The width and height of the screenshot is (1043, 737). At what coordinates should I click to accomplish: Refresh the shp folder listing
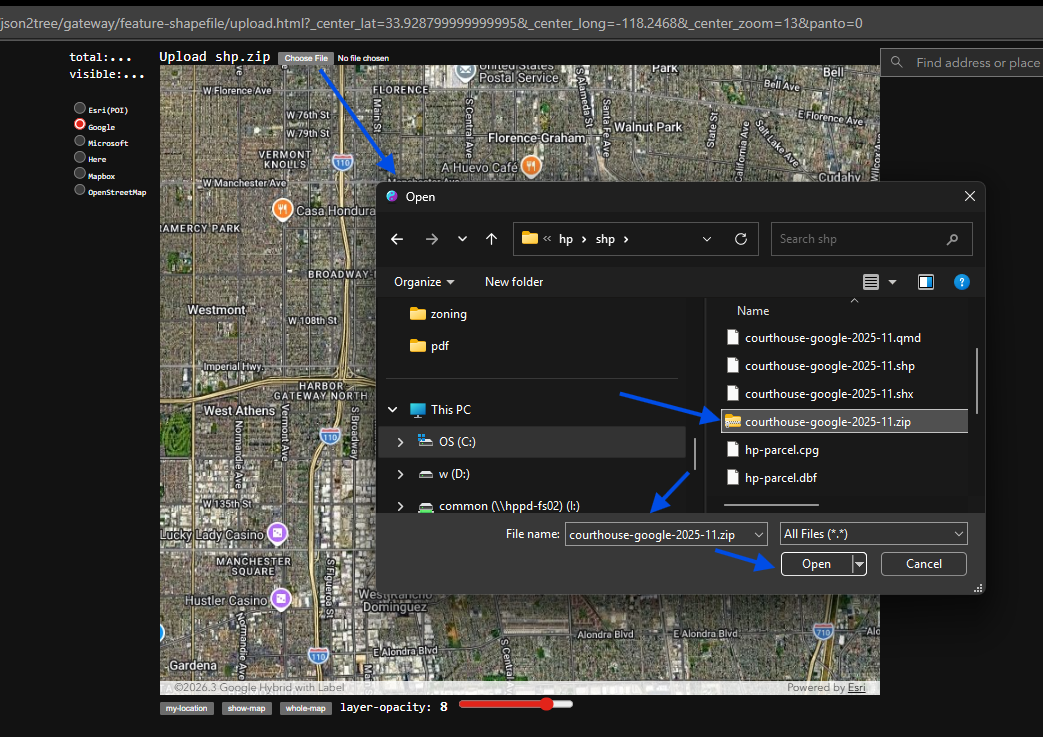[x=740, y=239]
